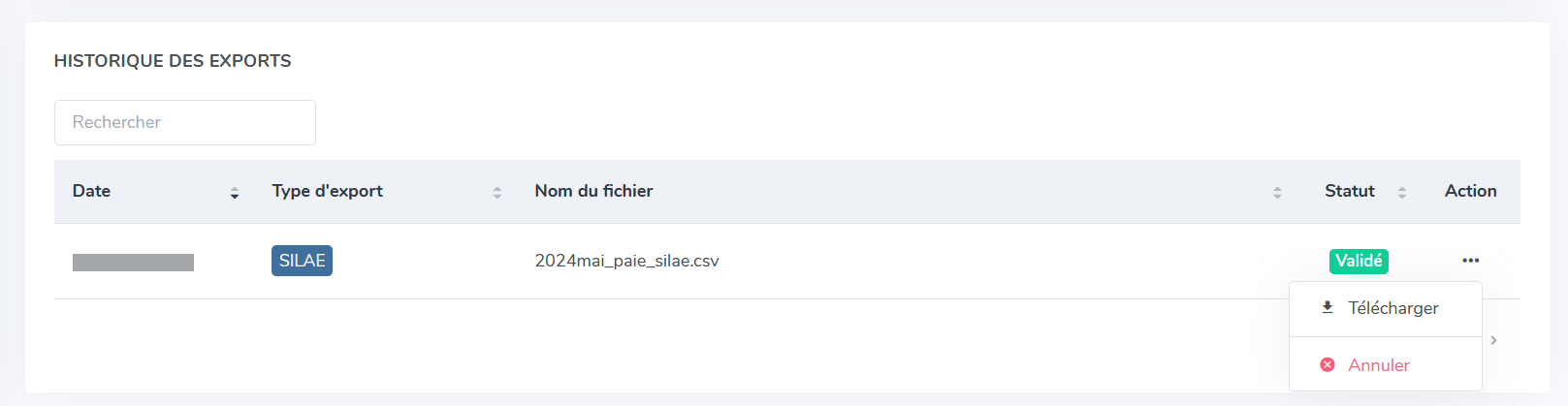Open the three-dot actions menu

click(x=1471, y=261)
